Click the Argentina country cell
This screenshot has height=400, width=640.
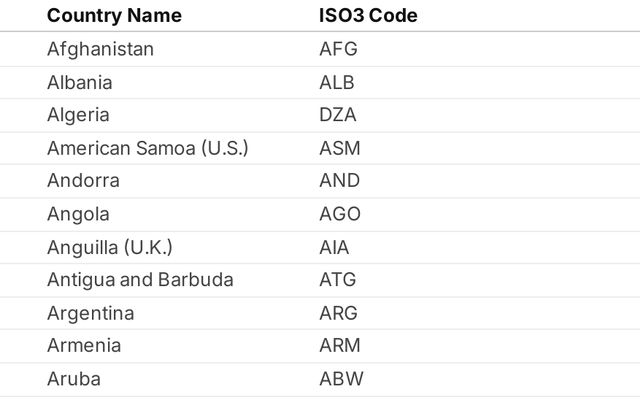(90, 313)
